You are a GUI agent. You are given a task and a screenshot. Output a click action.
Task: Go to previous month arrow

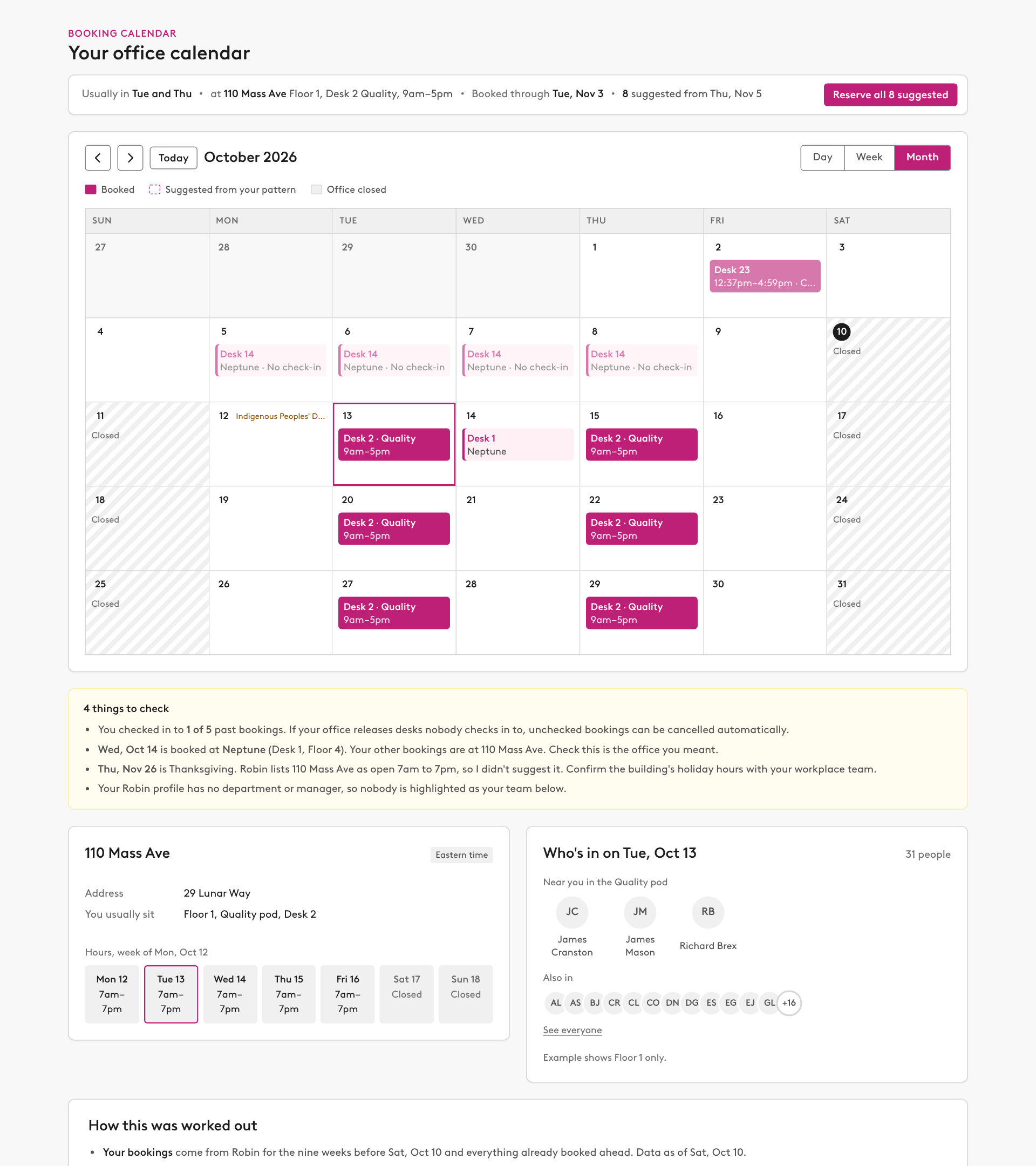98,158
